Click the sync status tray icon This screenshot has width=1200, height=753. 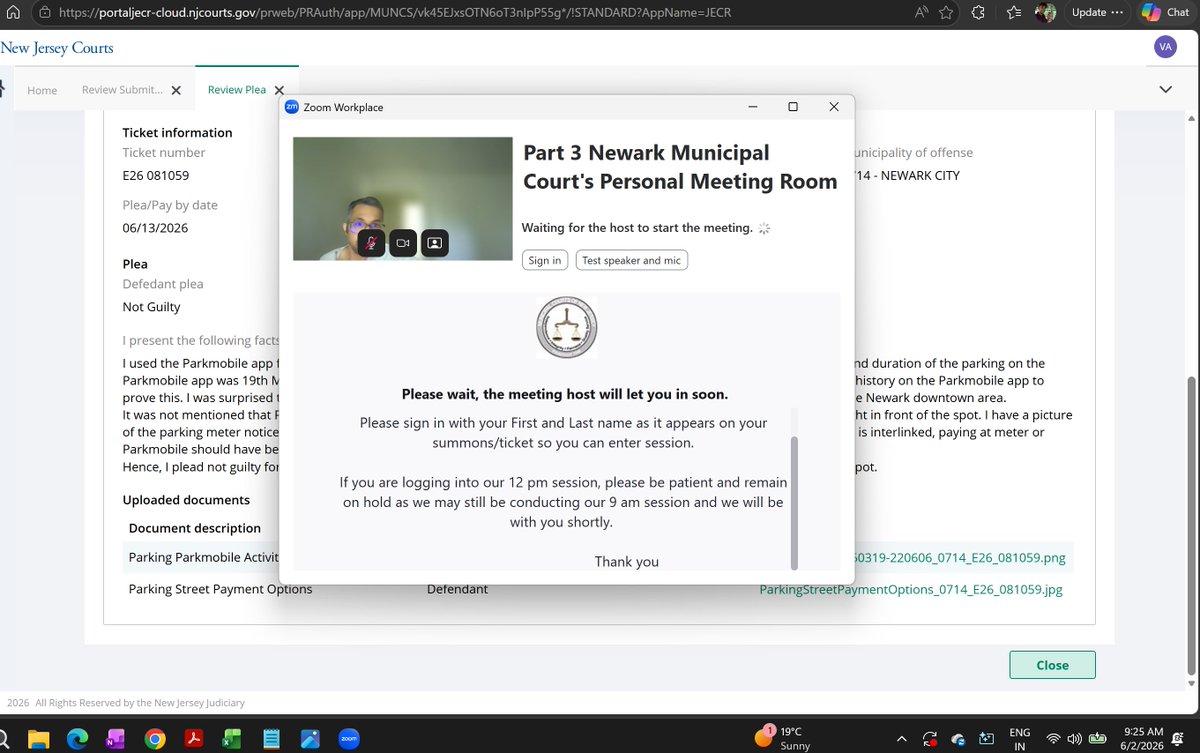pos(929,739)
